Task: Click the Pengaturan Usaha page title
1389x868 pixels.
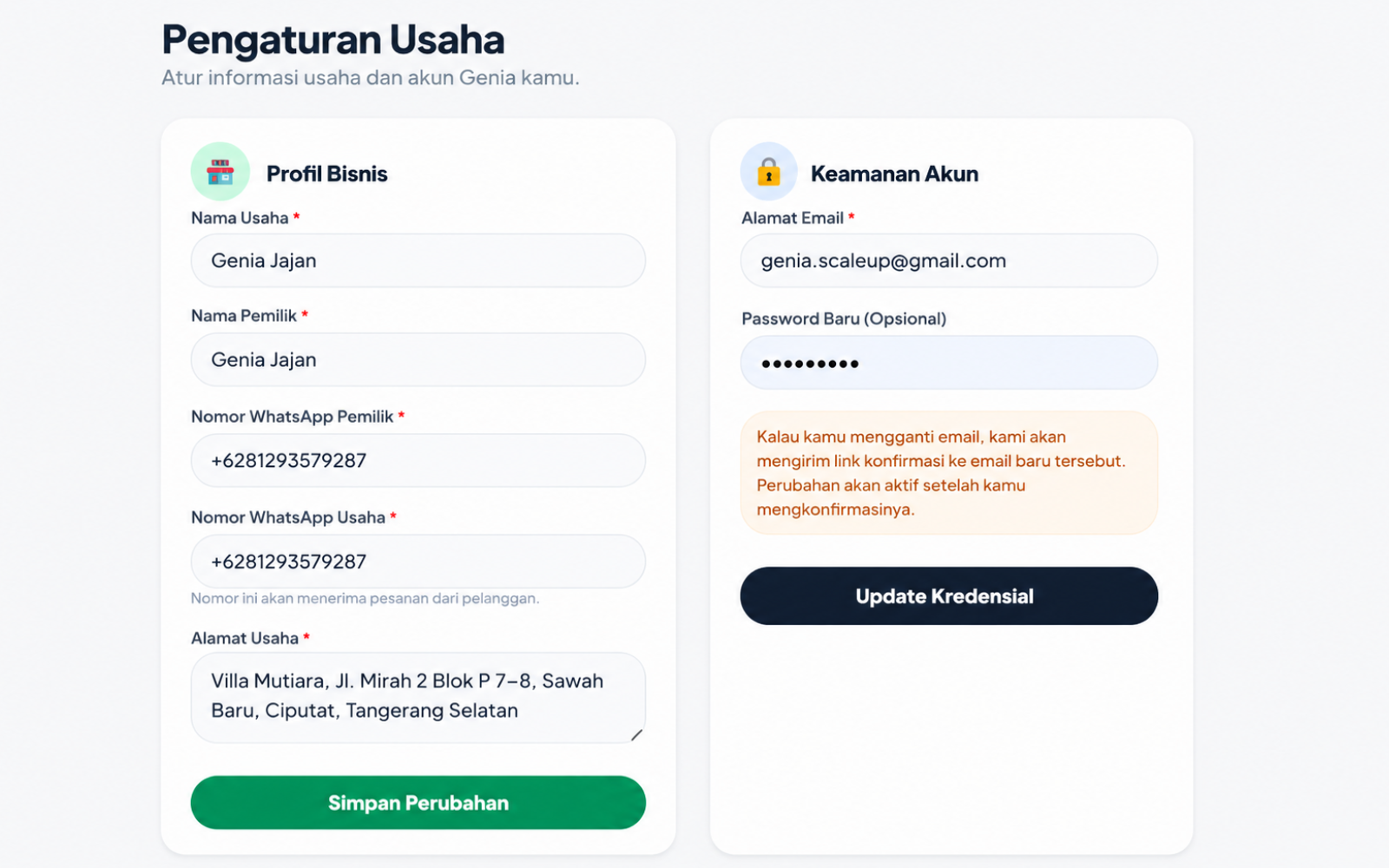Action: [x=333, y=40]
